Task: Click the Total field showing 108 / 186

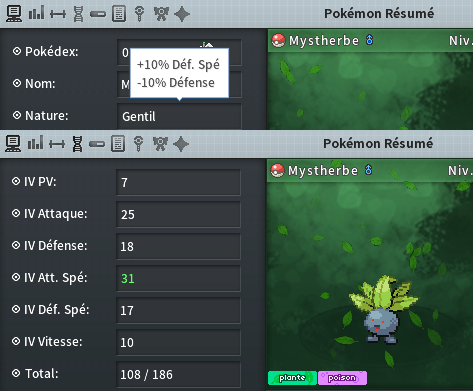Action: (178, 374)
